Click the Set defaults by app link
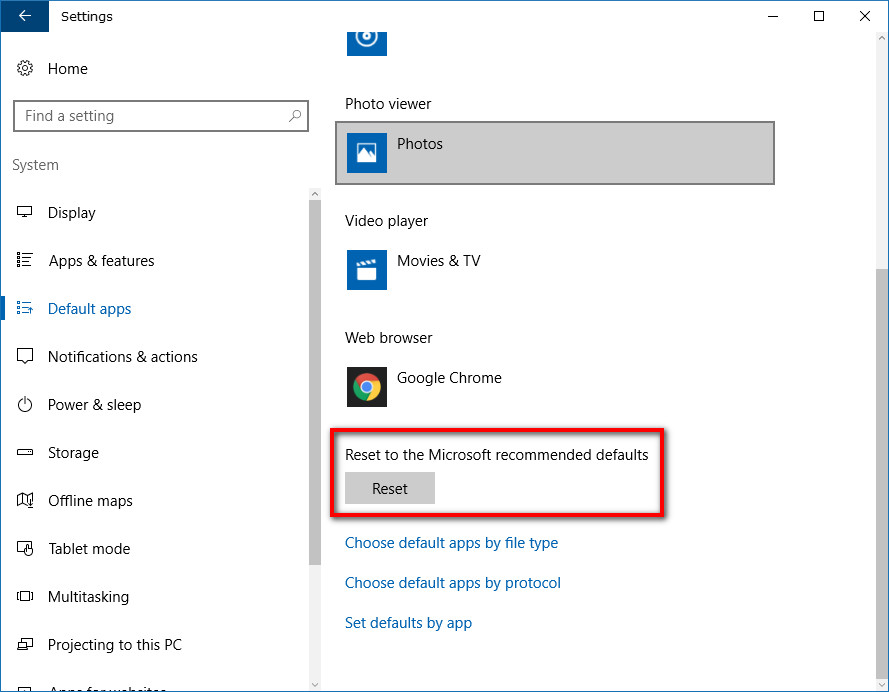The width and height of the screenshot is (889, 692). click(x=408, y=622)
